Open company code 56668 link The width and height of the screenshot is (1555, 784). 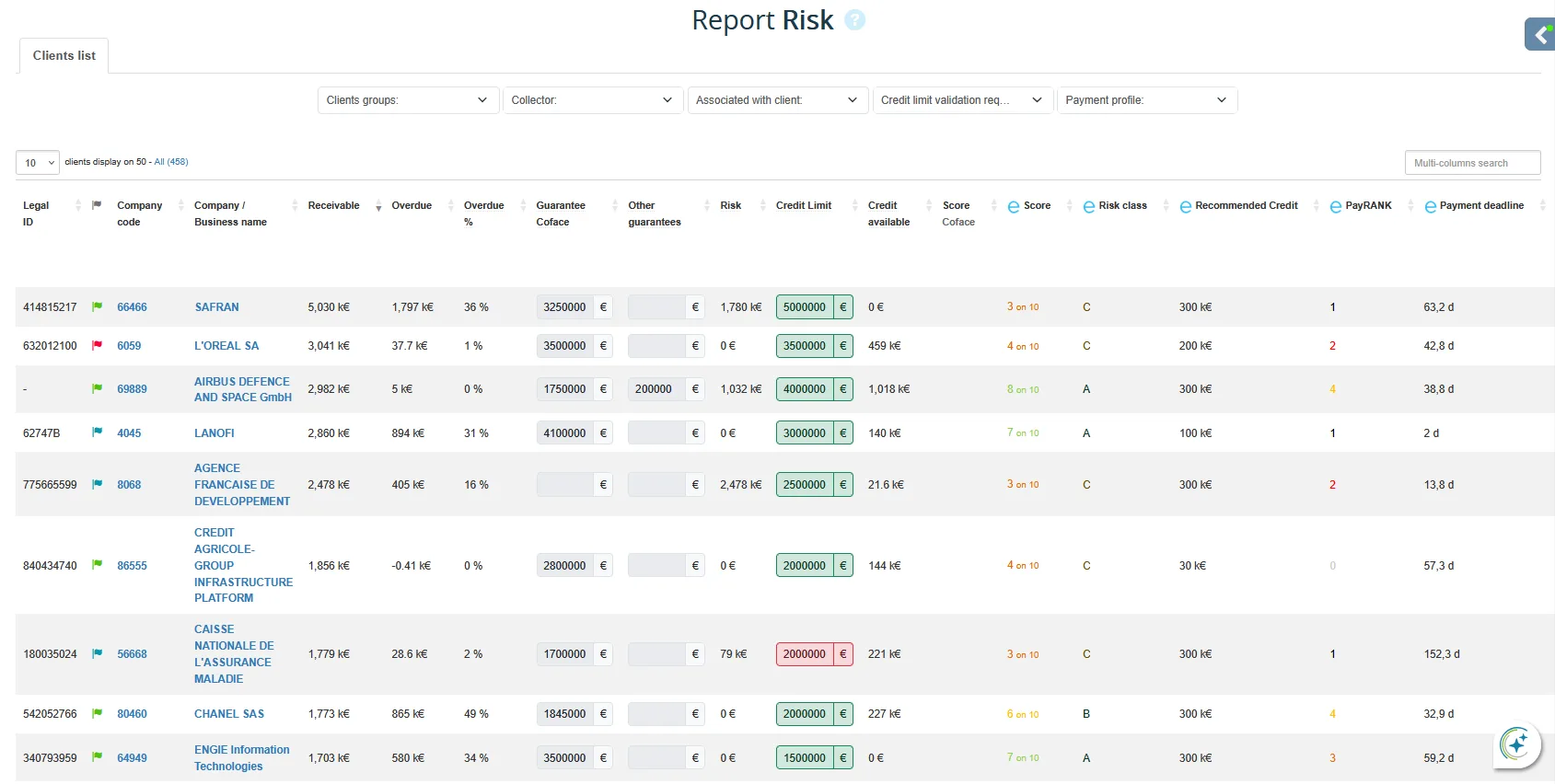(132, 654)
